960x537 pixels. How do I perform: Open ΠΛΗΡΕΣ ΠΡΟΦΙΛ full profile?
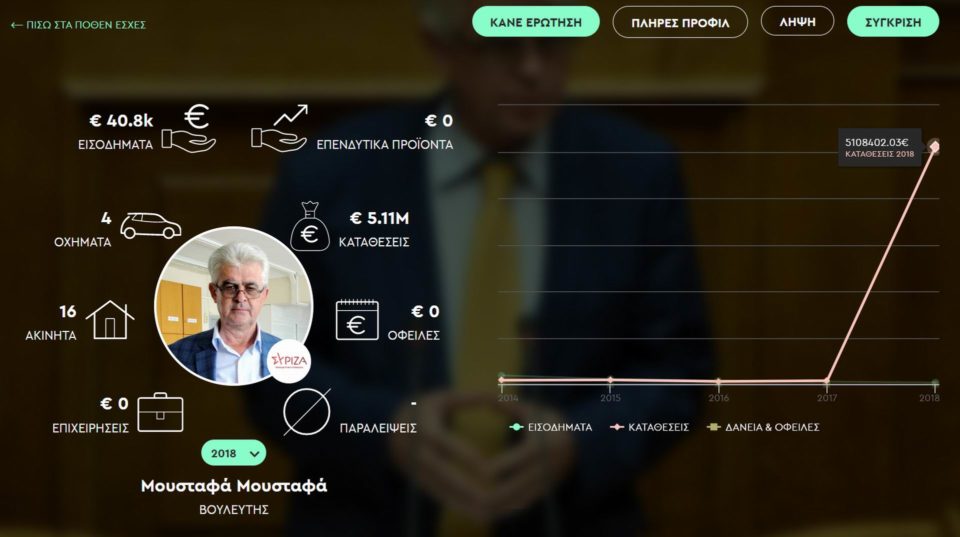pos(680,23)
